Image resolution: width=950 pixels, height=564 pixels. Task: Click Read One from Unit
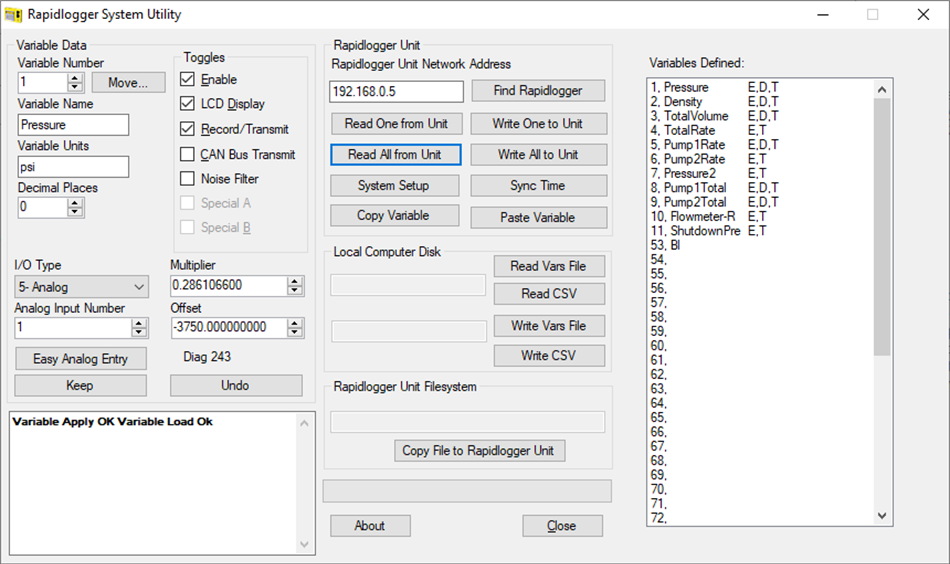click(x=396, y=124)
